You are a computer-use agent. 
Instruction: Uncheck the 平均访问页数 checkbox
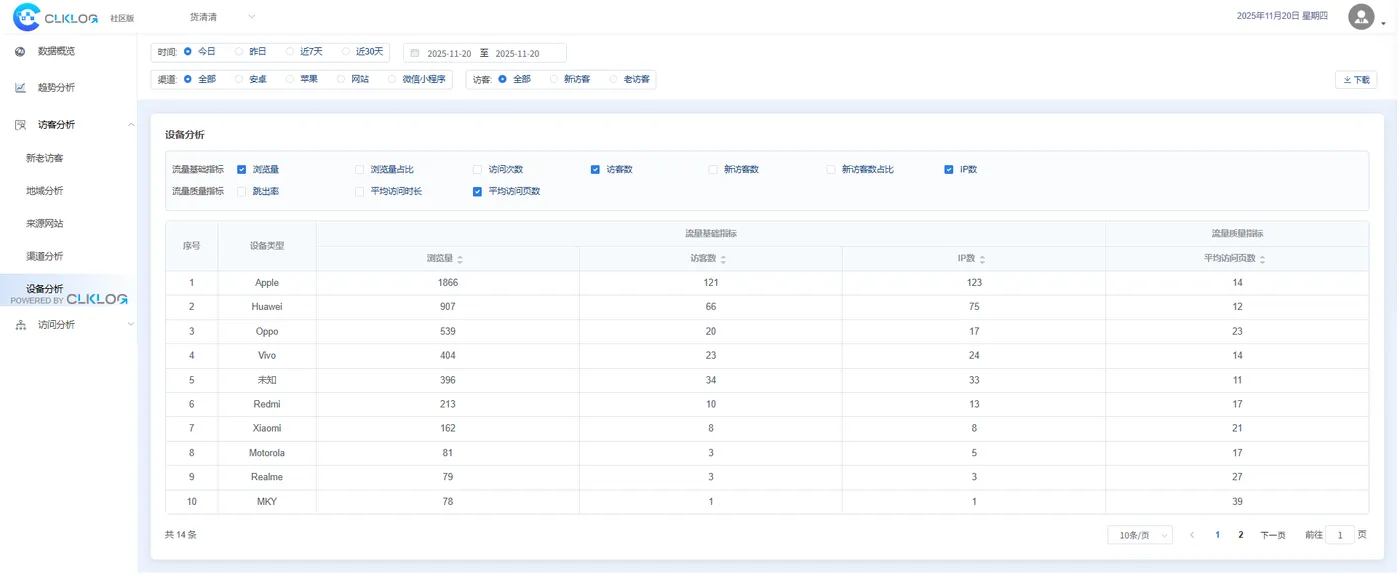pos(477,192)
